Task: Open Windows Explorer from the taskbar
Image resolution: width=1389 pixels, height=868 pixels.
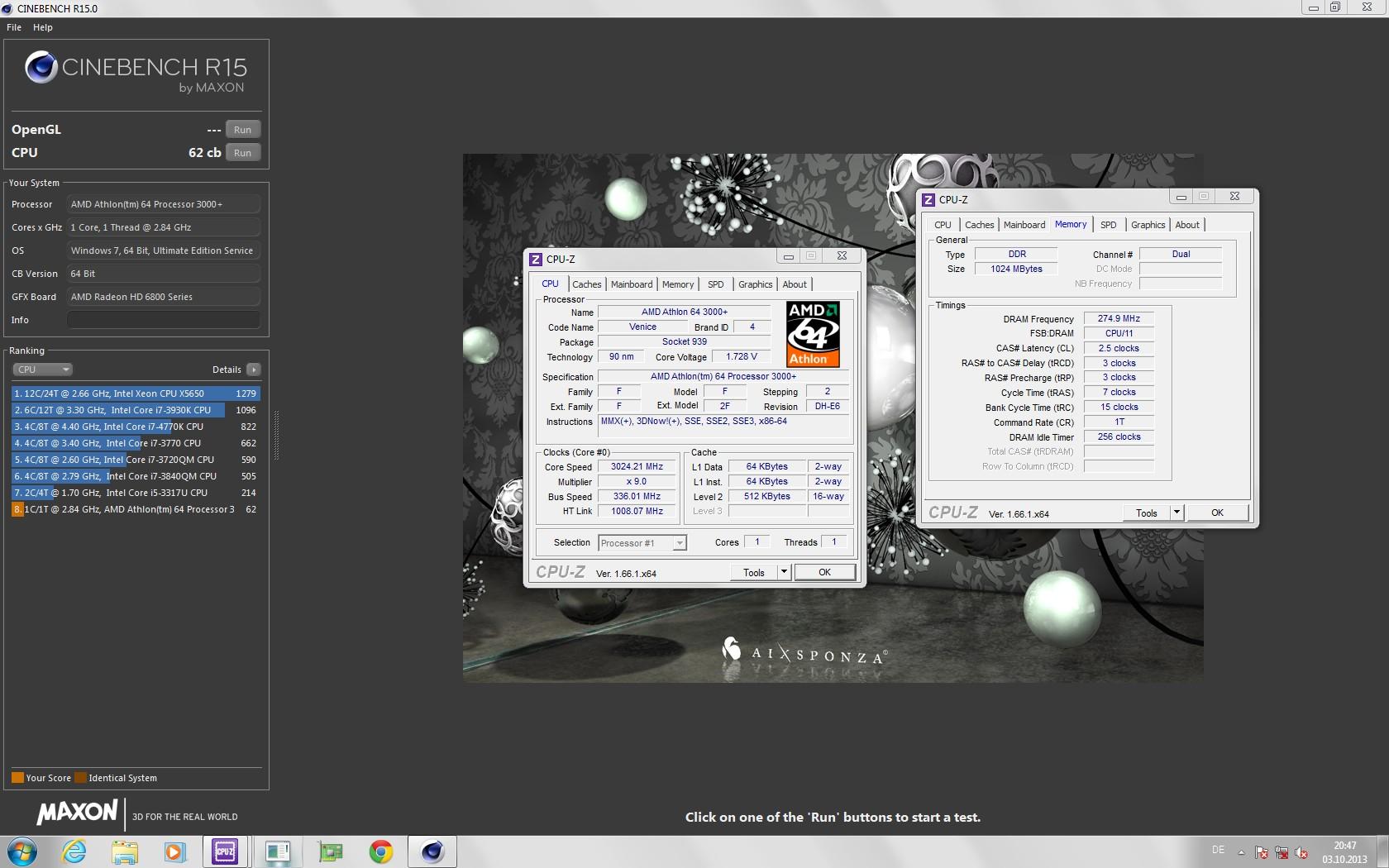Action: (125, 851)
